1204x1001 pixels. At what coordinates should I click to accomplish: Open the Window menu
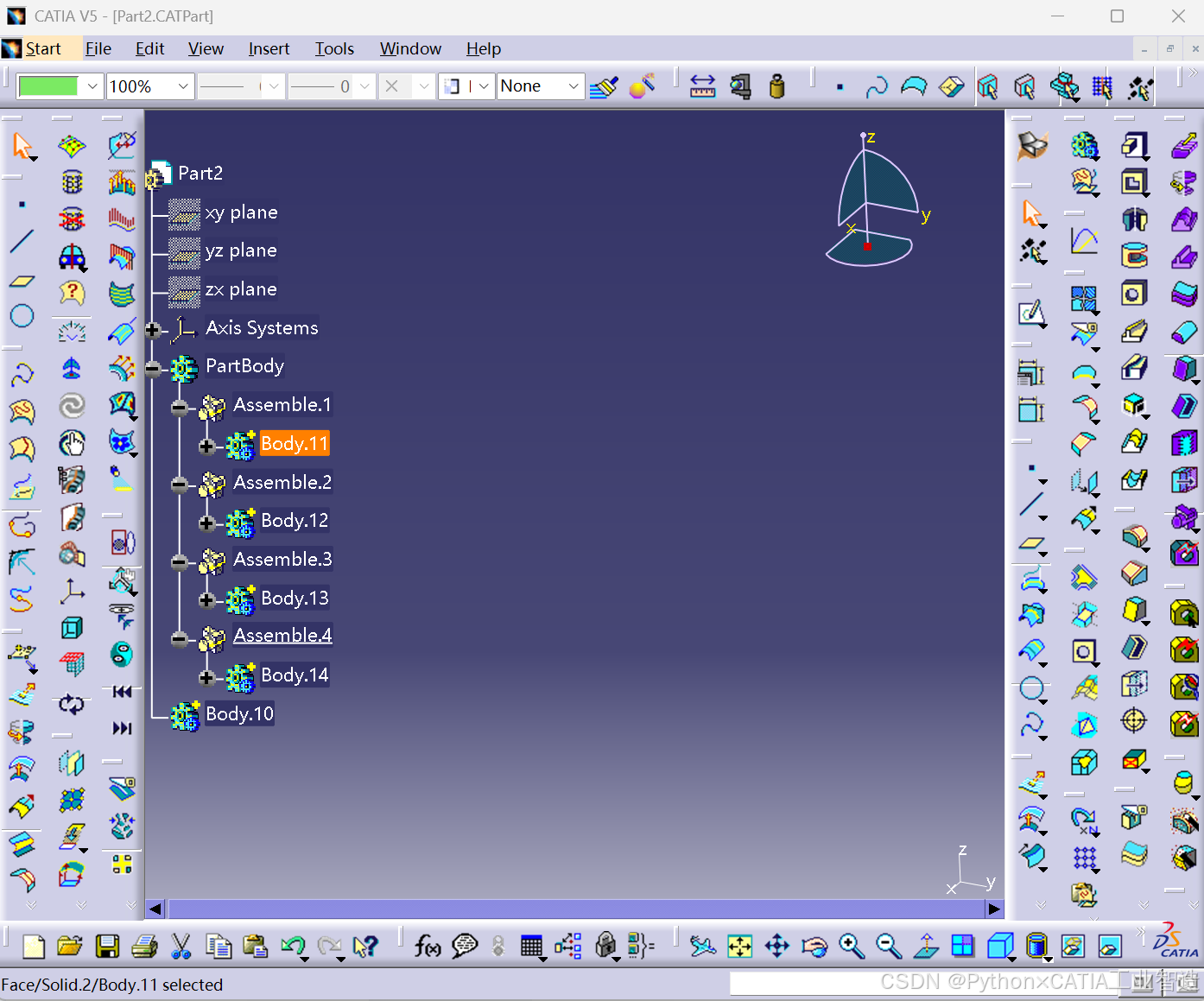click(410, 49)
